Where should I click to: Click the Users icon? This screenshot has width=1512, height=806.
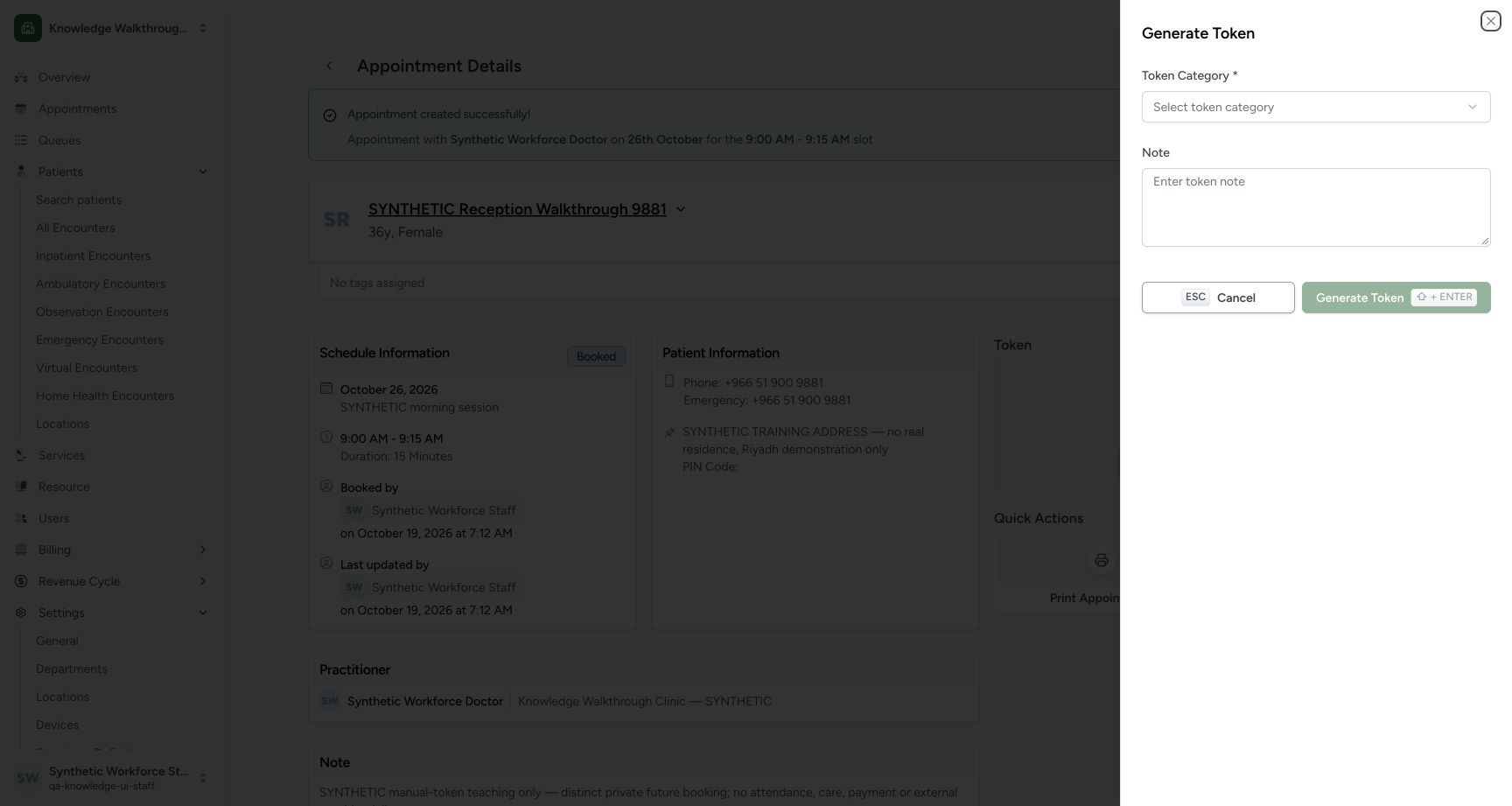click(21, 518)
